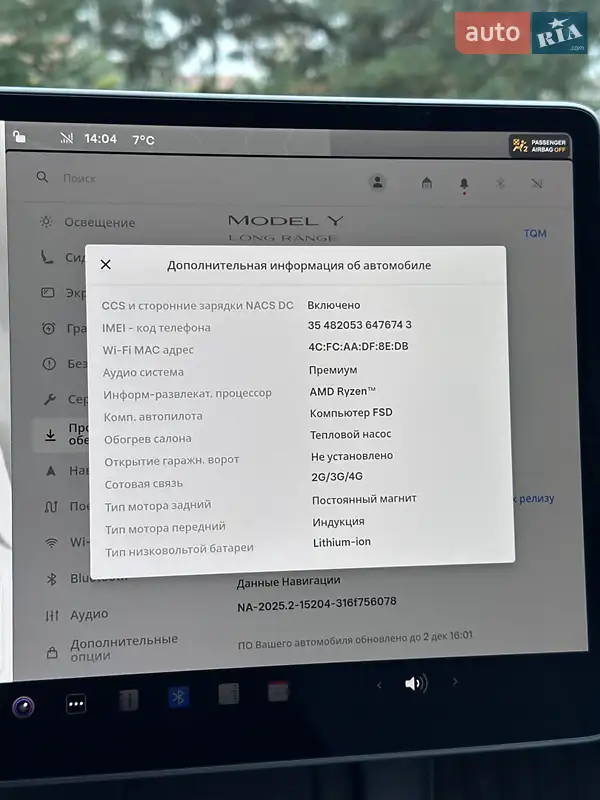Increase volume with the right arrow
This screenshot has width=600, height=800.
pos(455,682)
